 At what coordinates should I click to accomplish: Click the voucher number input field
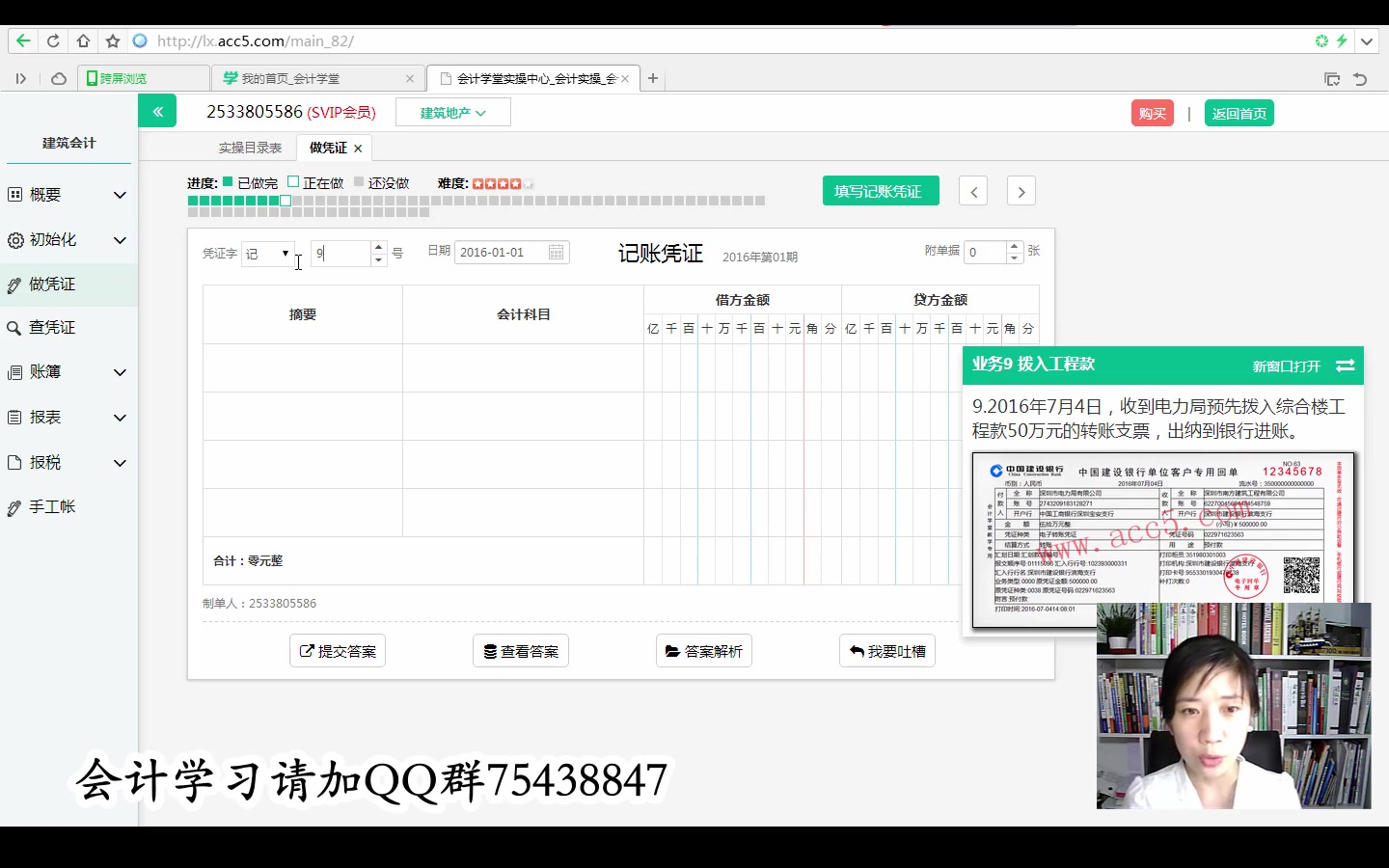(x=340, y=254)
